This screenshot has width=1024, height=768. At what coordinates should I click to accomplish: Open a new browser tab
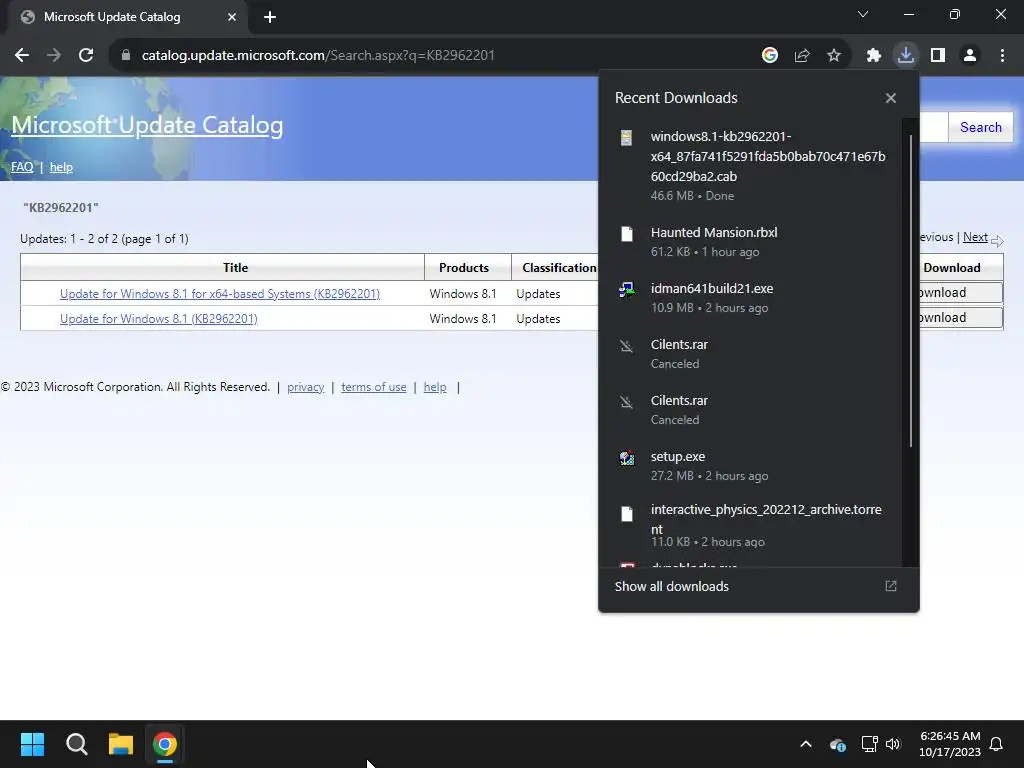(270, 17)
